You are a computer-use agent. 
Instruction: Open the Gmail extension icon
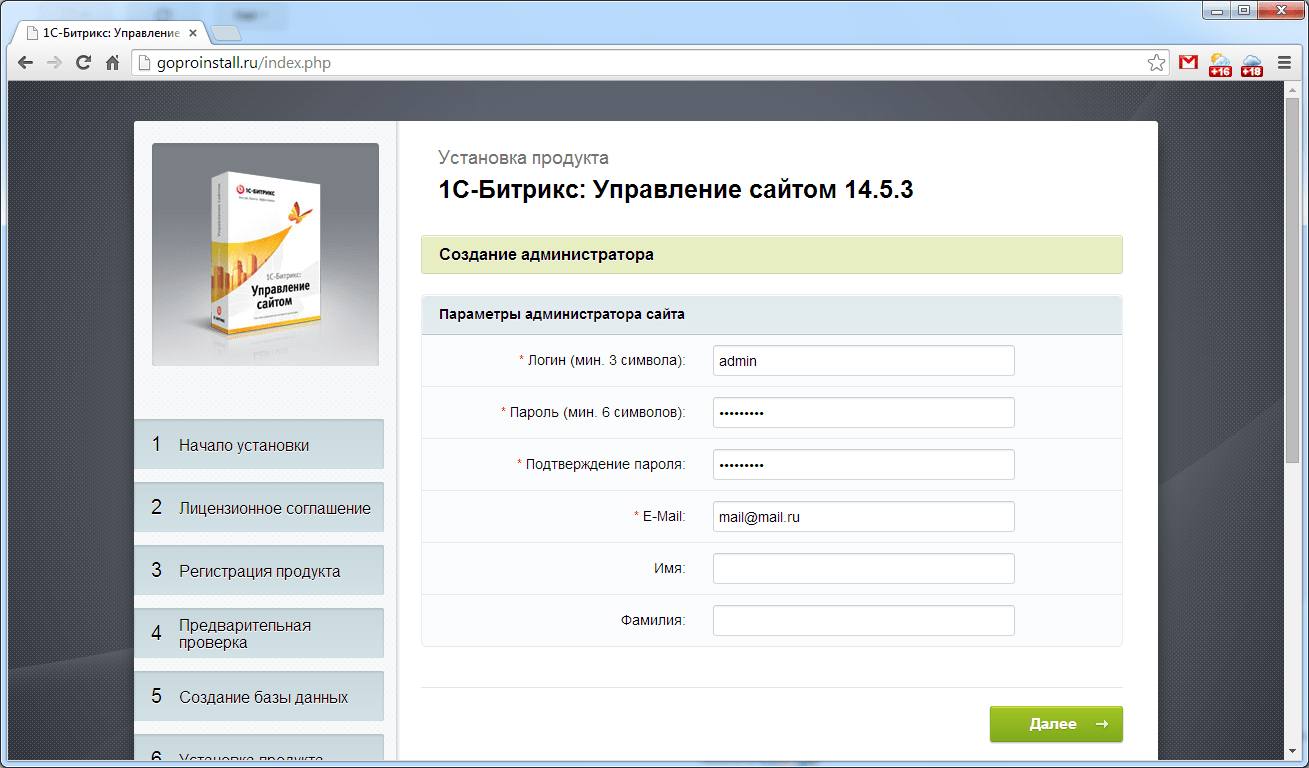1188,63
